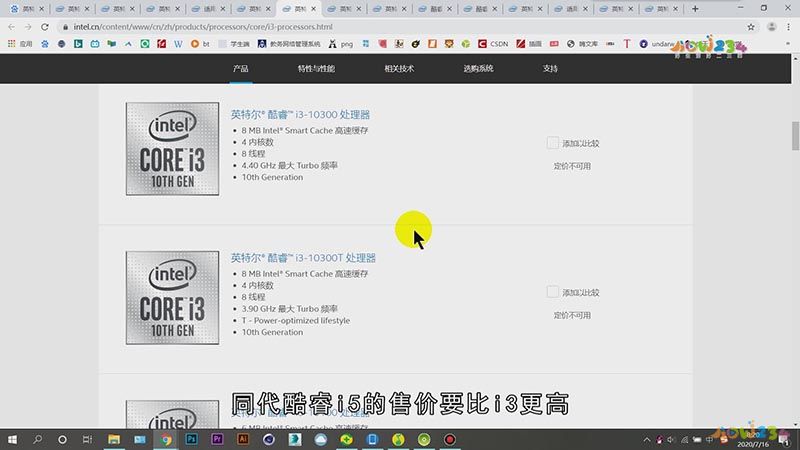
Task: Open the Chrome three-dot menu
Action: pyautogui.click(x=788, y=27)
